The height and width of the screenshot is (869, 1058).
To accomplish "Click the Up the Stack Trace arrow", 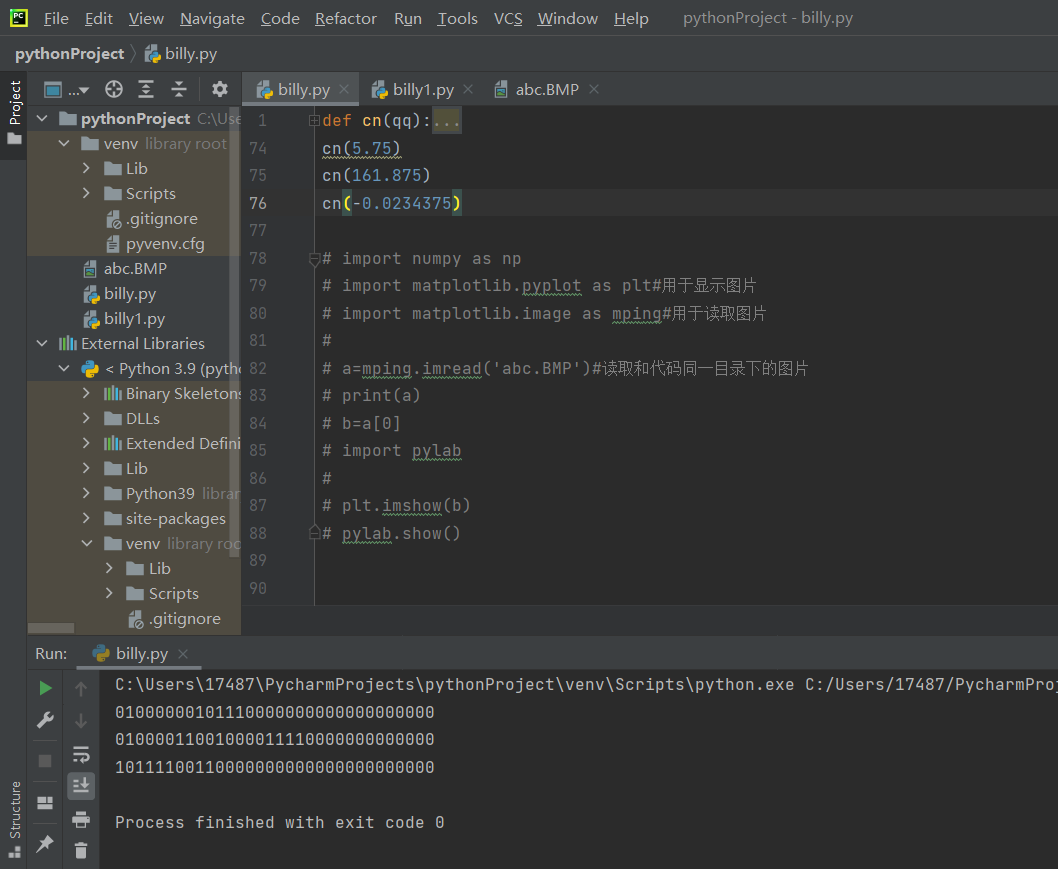I will 81,689.
